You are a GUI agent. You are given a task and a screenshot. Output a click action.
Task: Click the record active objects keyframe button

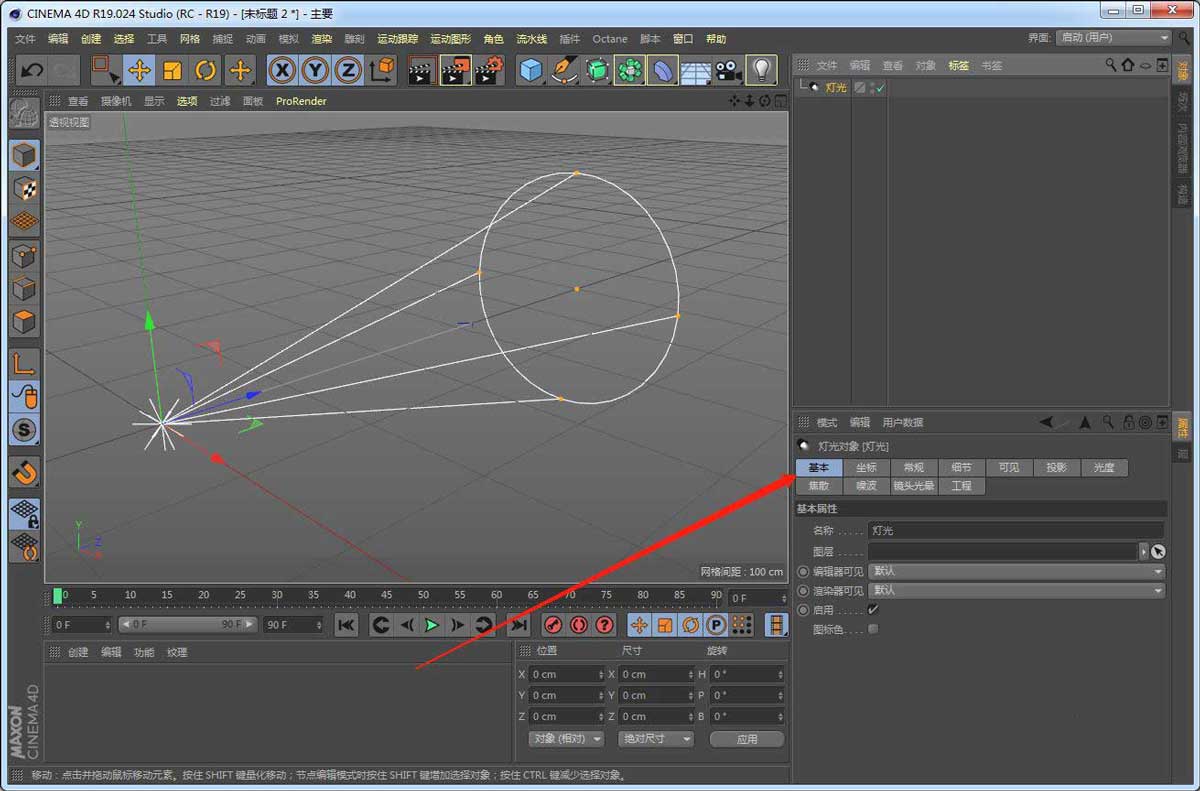coord(552,625)
